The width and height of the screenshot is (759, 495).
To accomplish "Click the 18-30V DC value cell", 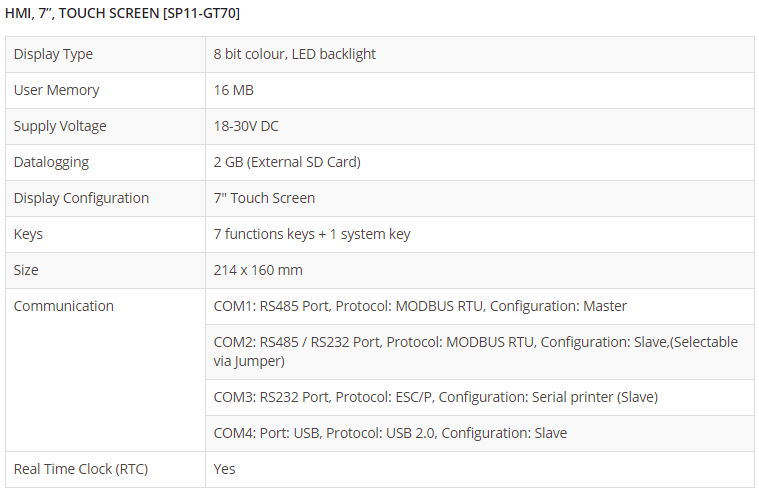I will point(246,126).
